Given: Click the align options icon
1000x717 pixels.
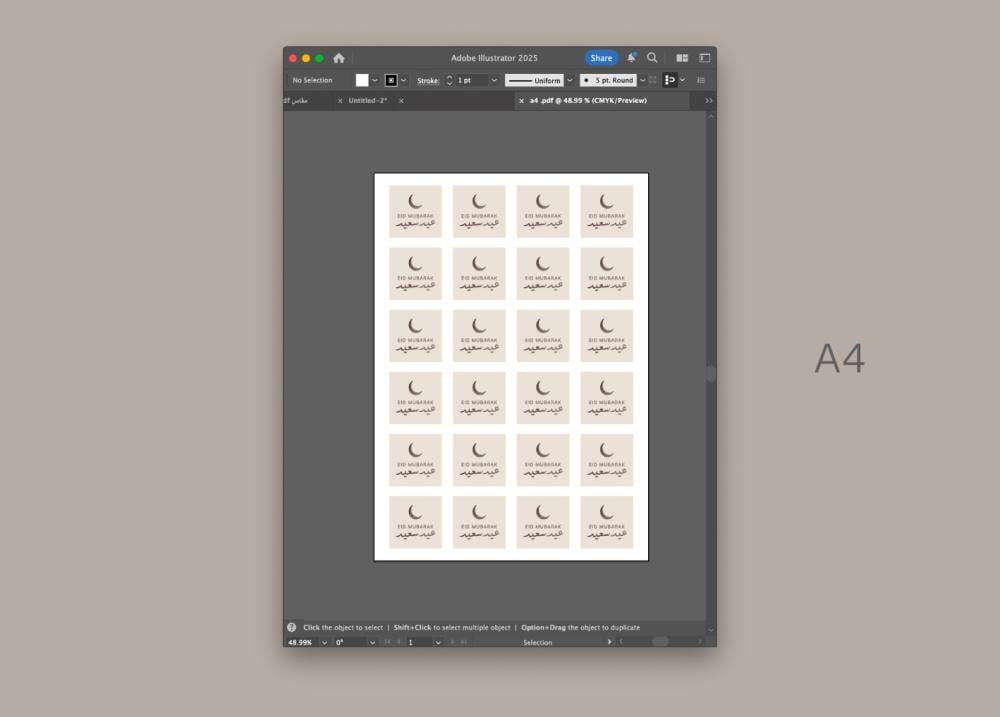Looking at the screenshot, I should click(x=670, y=80).
